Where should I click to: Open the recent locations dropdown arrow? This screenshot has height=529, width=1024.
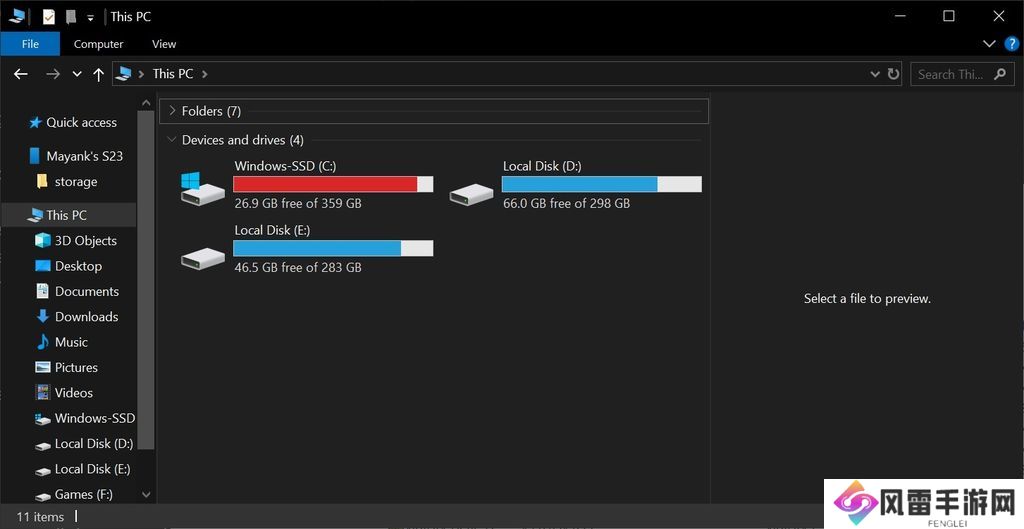tap(77, 74)
